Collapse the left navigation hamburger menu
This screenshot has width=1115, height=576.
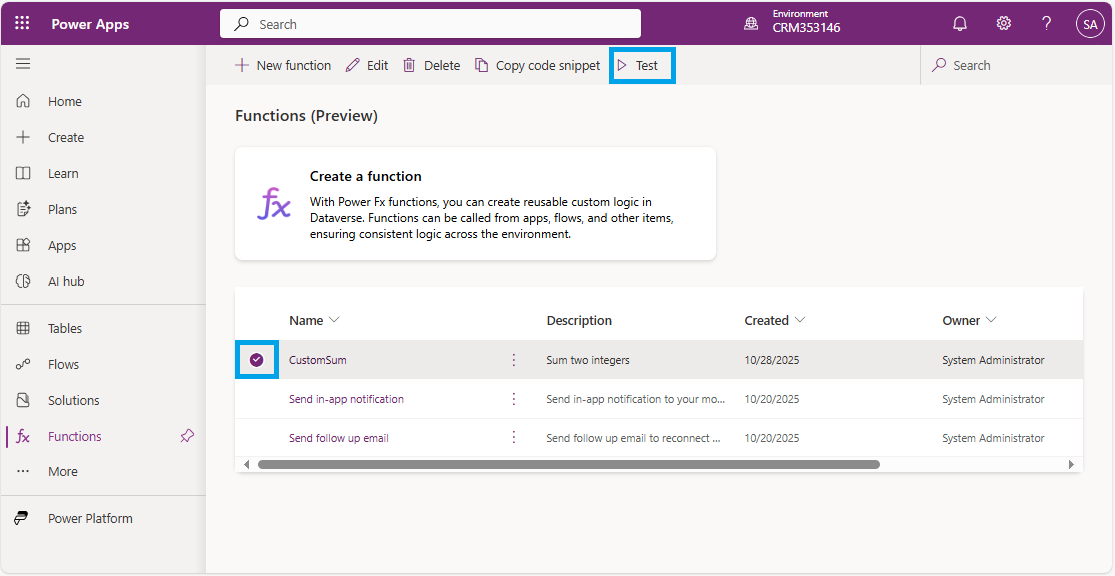23,64
